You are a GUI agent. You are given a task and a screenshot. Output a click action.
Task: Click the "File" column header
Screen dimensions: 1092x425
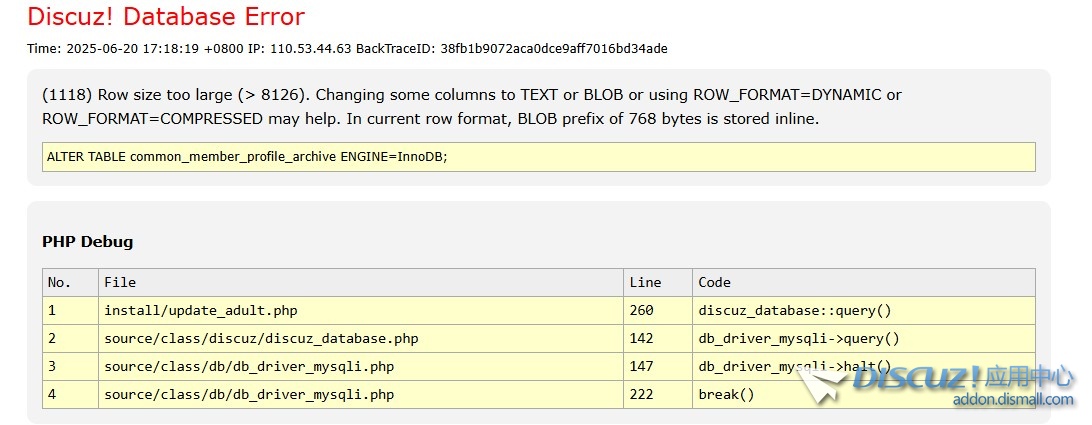point(361,282)
